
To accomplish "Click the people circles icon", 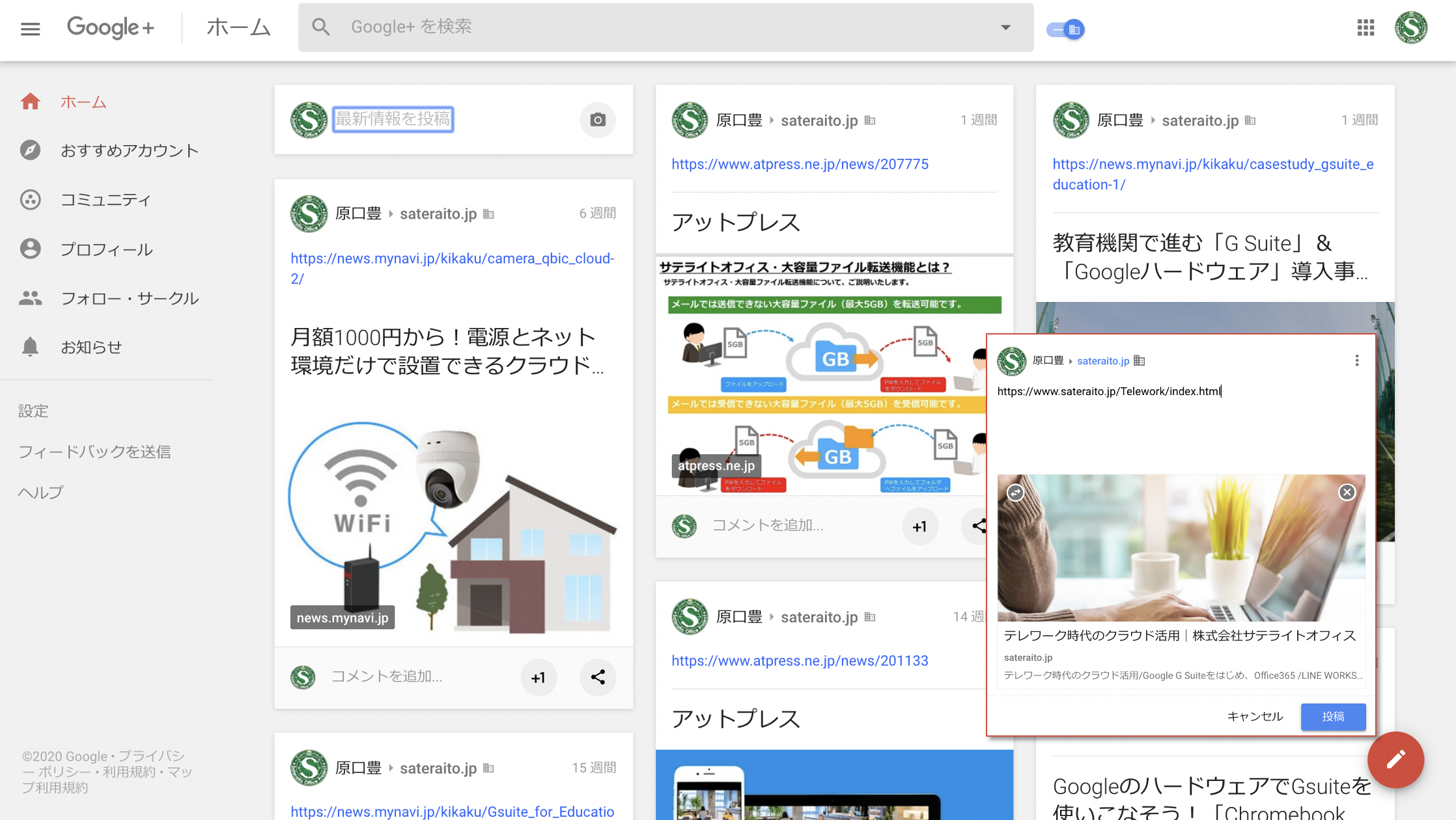I will click(30, 298).
